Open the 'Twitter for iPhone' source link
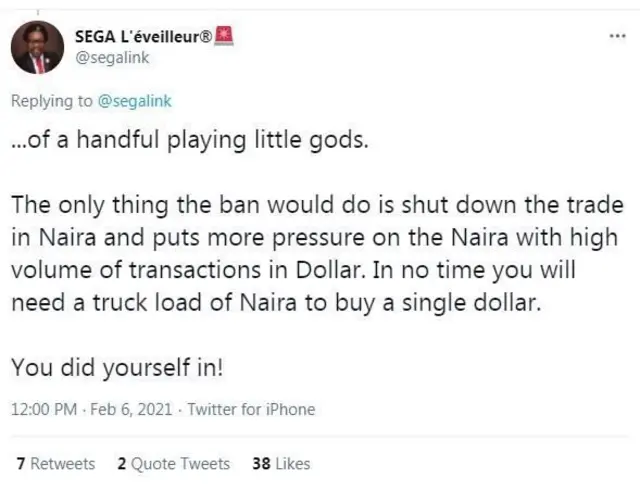The image size is (640, 490). [251, 409]
